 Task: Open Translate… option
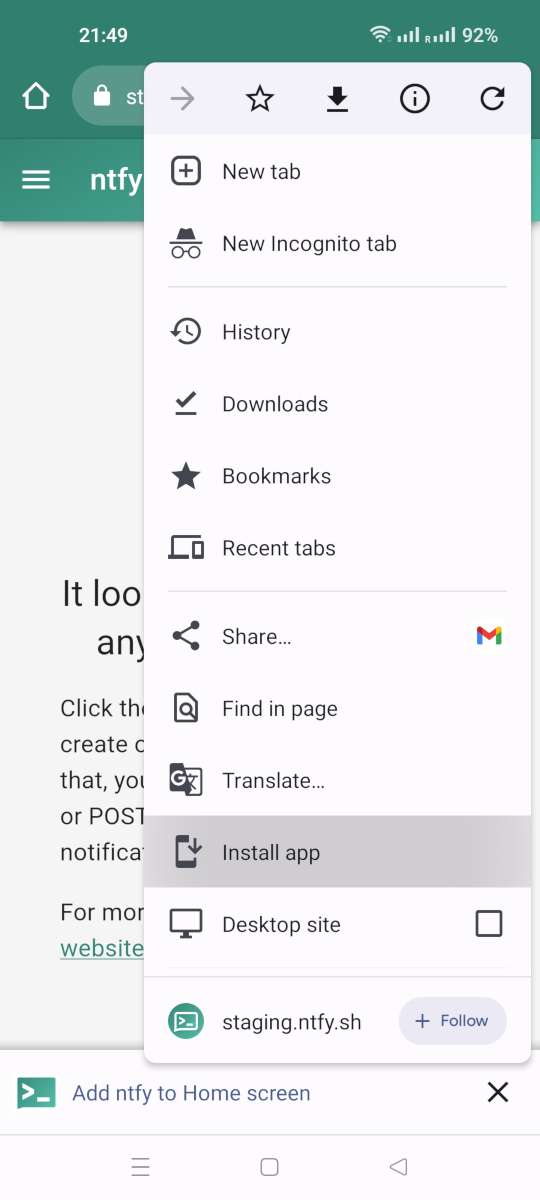point(337,781)
